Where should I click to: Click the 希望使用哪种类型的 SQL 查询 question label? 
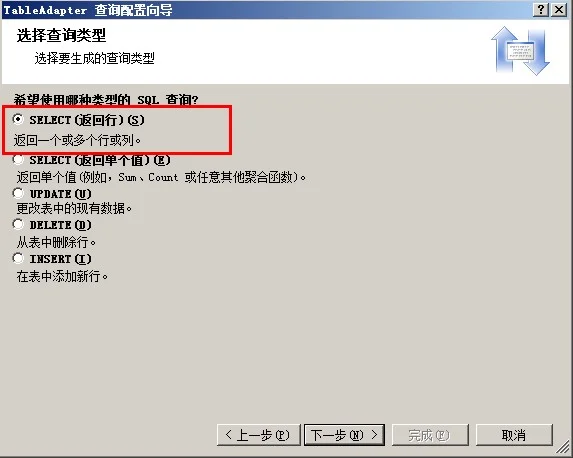click(106, 99)
